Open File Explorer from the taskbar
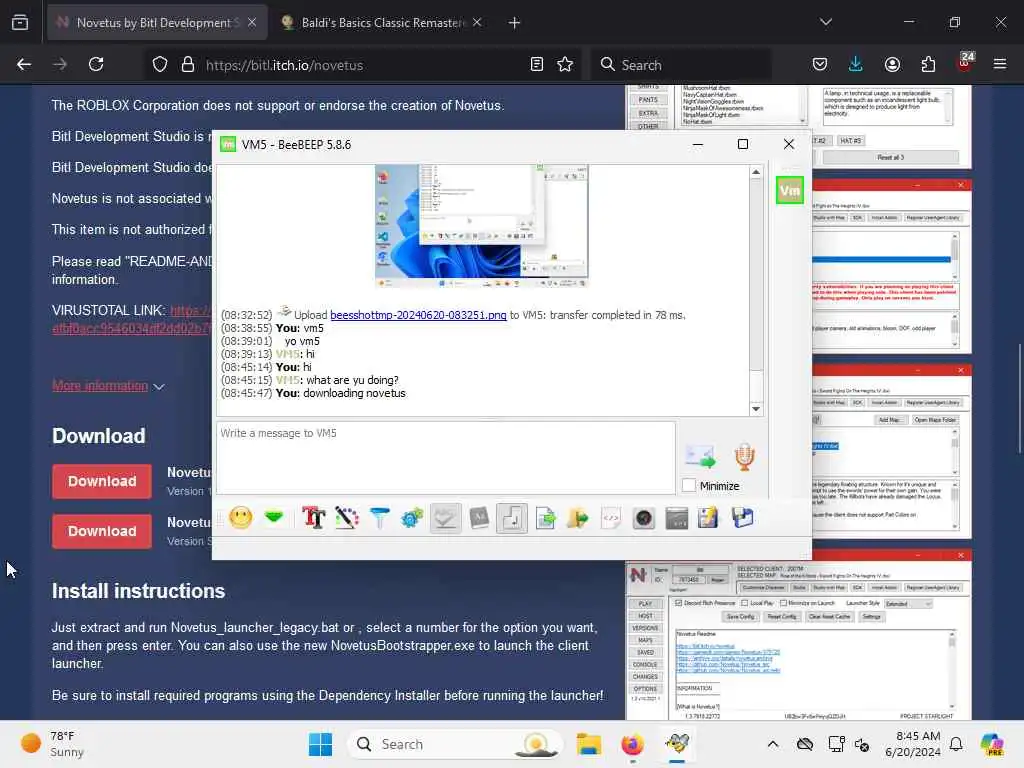This screenshot has width=1024, height=768. tap(588, 744)
